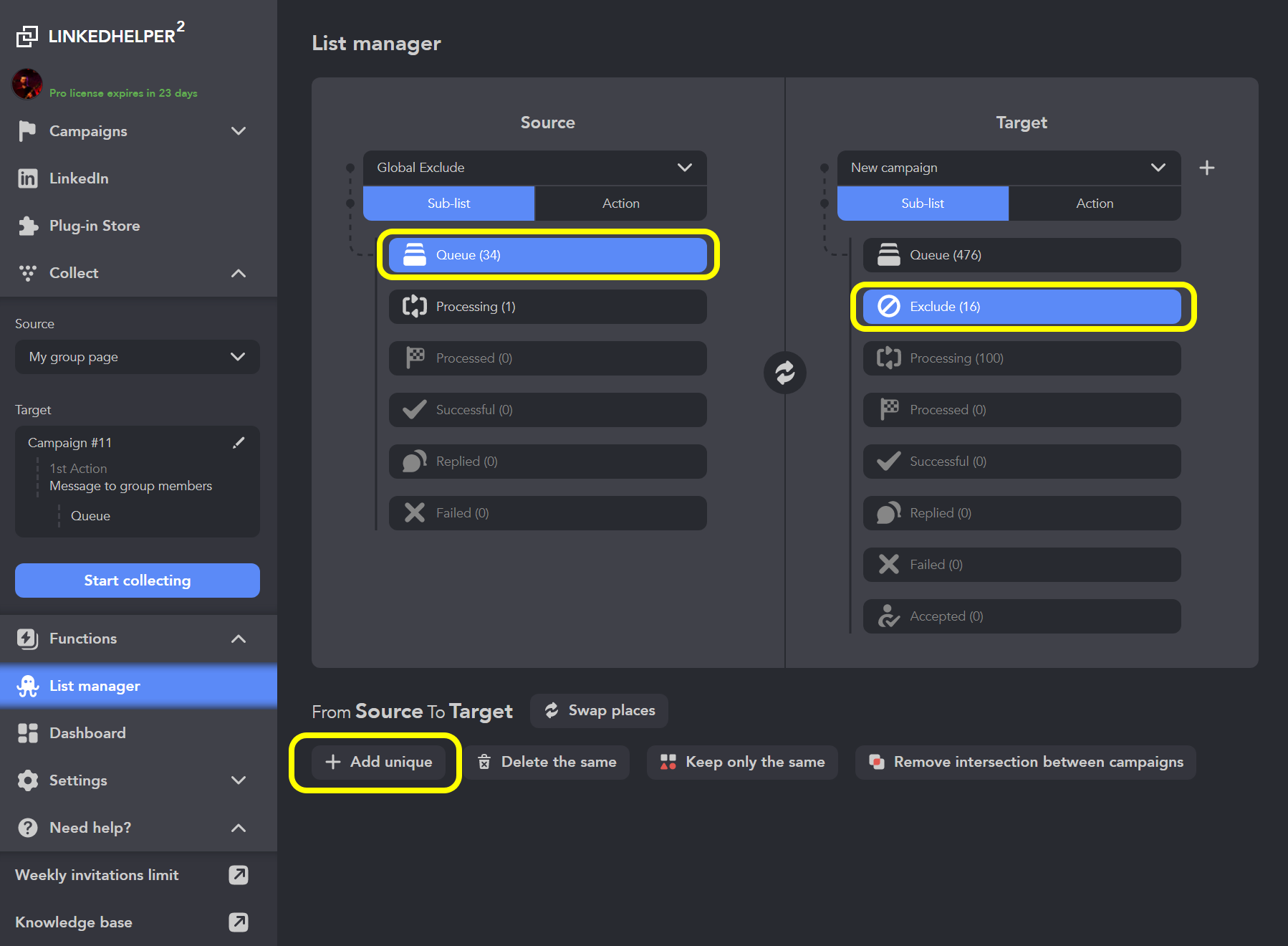Open Weekly invitations limit external link icon

coord(239,875)
